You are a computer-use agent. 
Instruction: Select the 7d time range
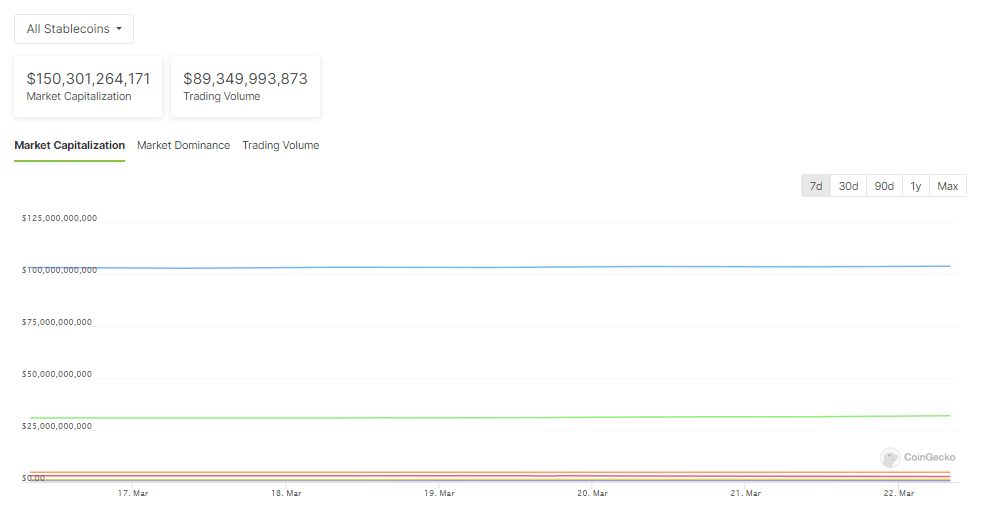click(x=816, y=186)
